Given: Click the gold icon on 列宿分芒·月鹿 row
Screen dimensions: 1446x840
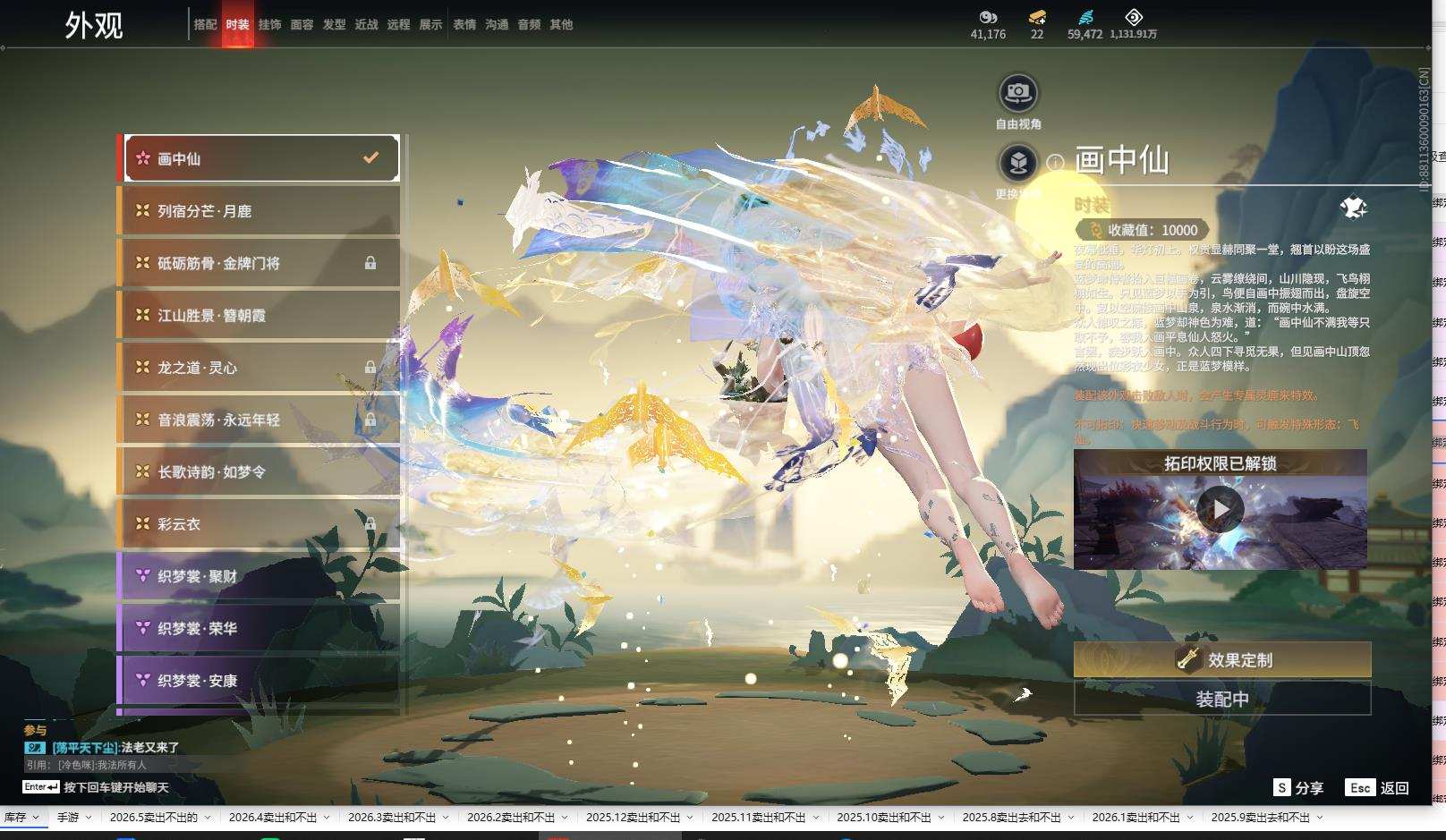Looking at the screenshot, I should 142,211.
